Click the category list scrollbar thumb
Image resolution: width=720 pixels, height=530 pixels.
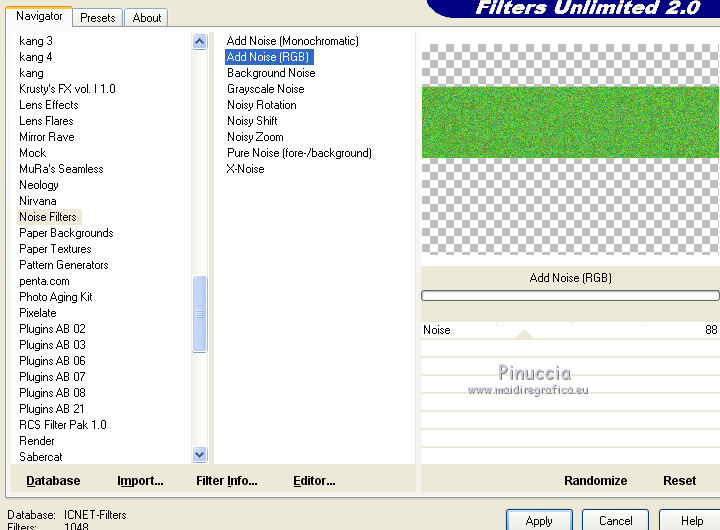(199, 314)
